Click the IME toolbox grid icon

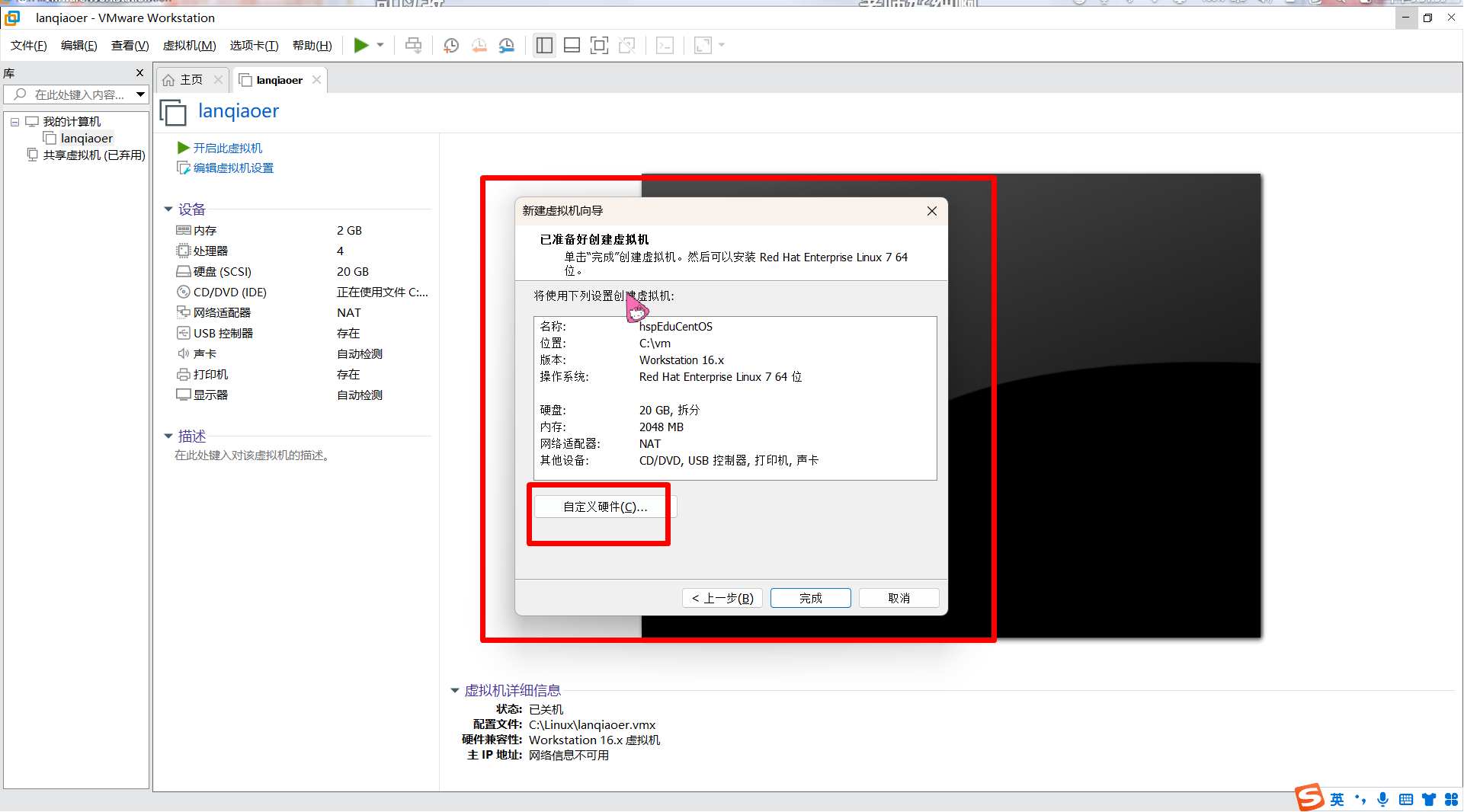(x=1452, y=800)
